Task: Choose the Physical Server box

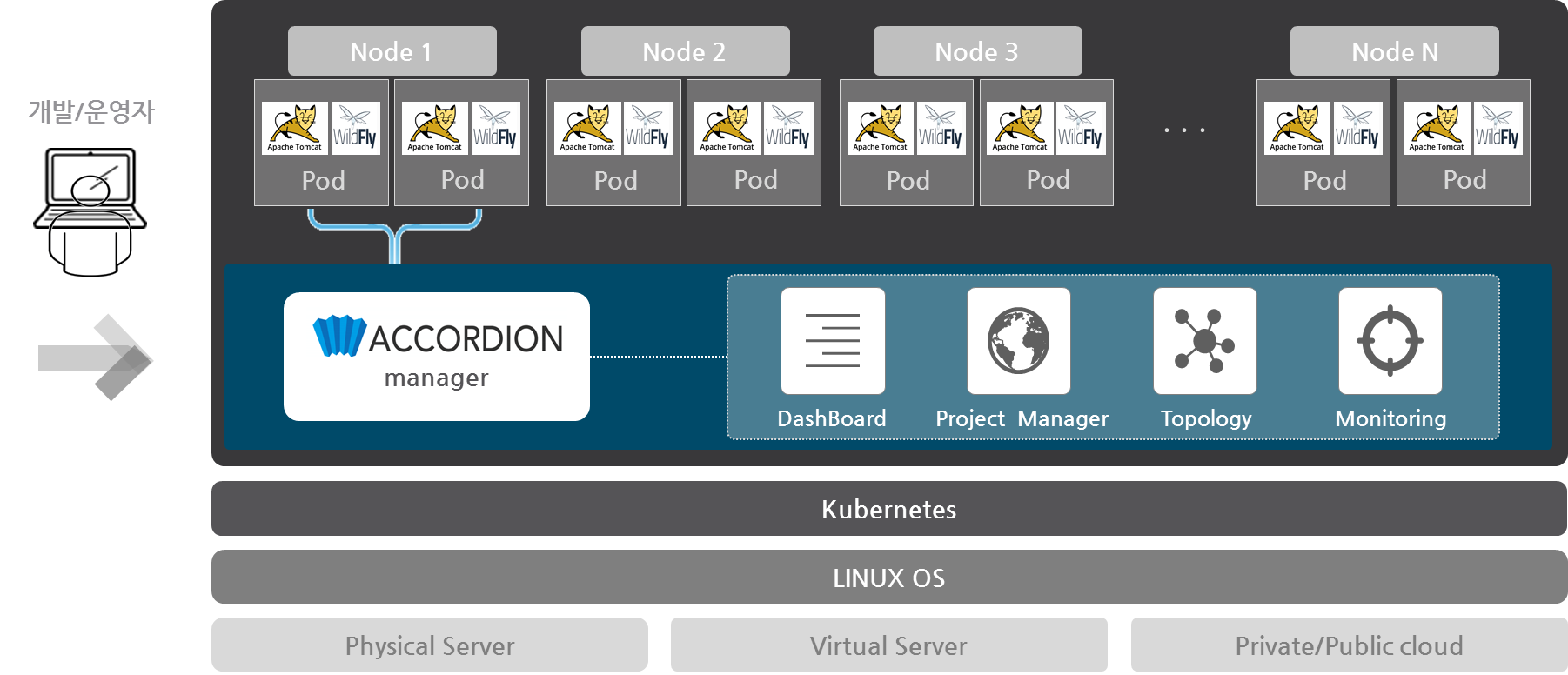Action: click(430, 645)
